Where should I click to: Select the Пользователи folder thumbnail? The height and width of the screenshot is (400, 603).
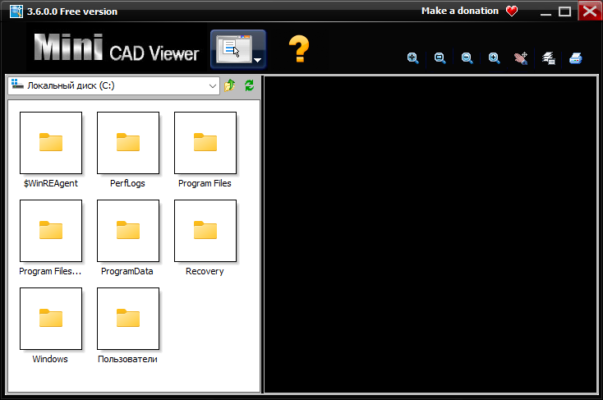point(128,318)
